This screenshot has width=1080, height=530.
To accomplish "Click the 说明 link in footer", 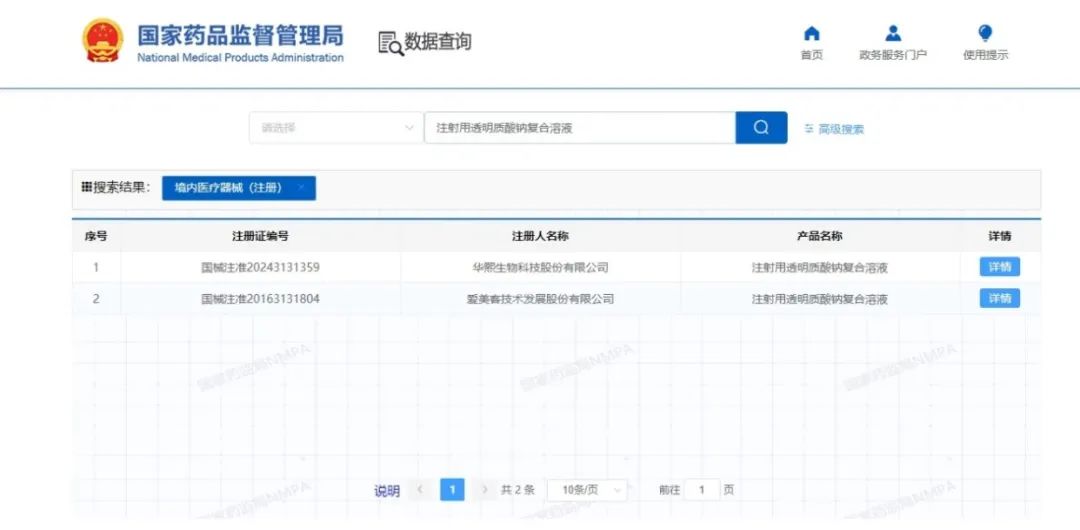I will click(x=387, y=491).
